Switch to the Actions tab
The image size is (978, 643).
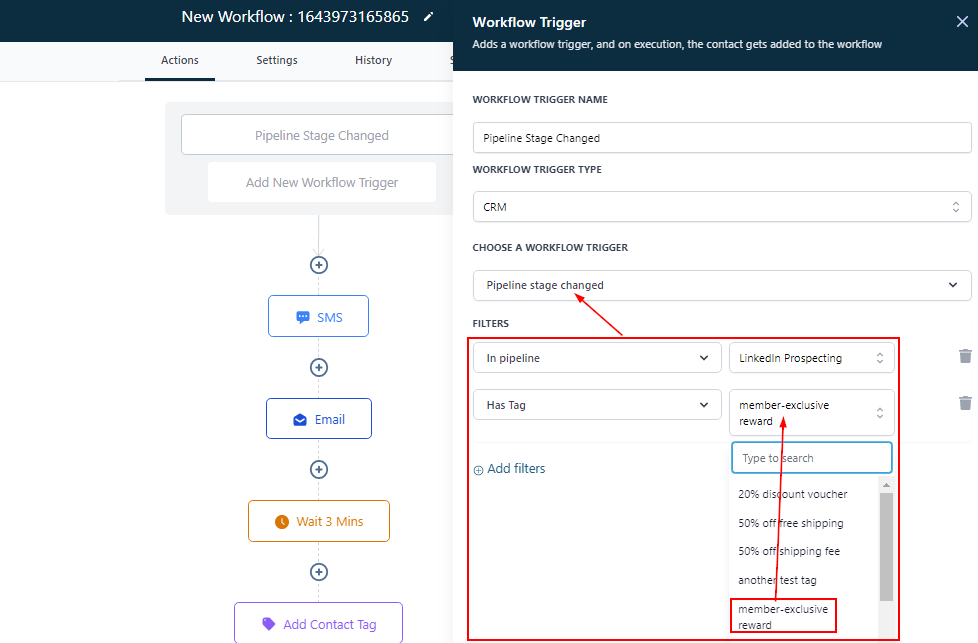click(x=180, y=60)
